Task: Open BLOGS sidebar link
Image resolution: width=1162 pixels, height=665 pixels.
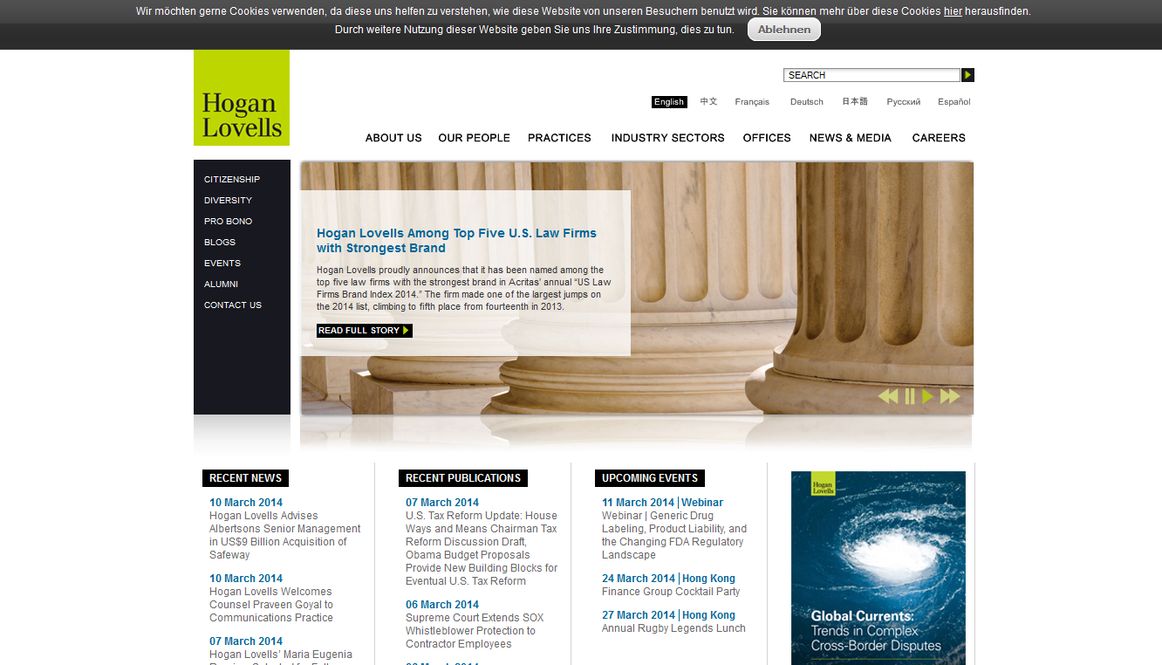Action: click(219, 242)
